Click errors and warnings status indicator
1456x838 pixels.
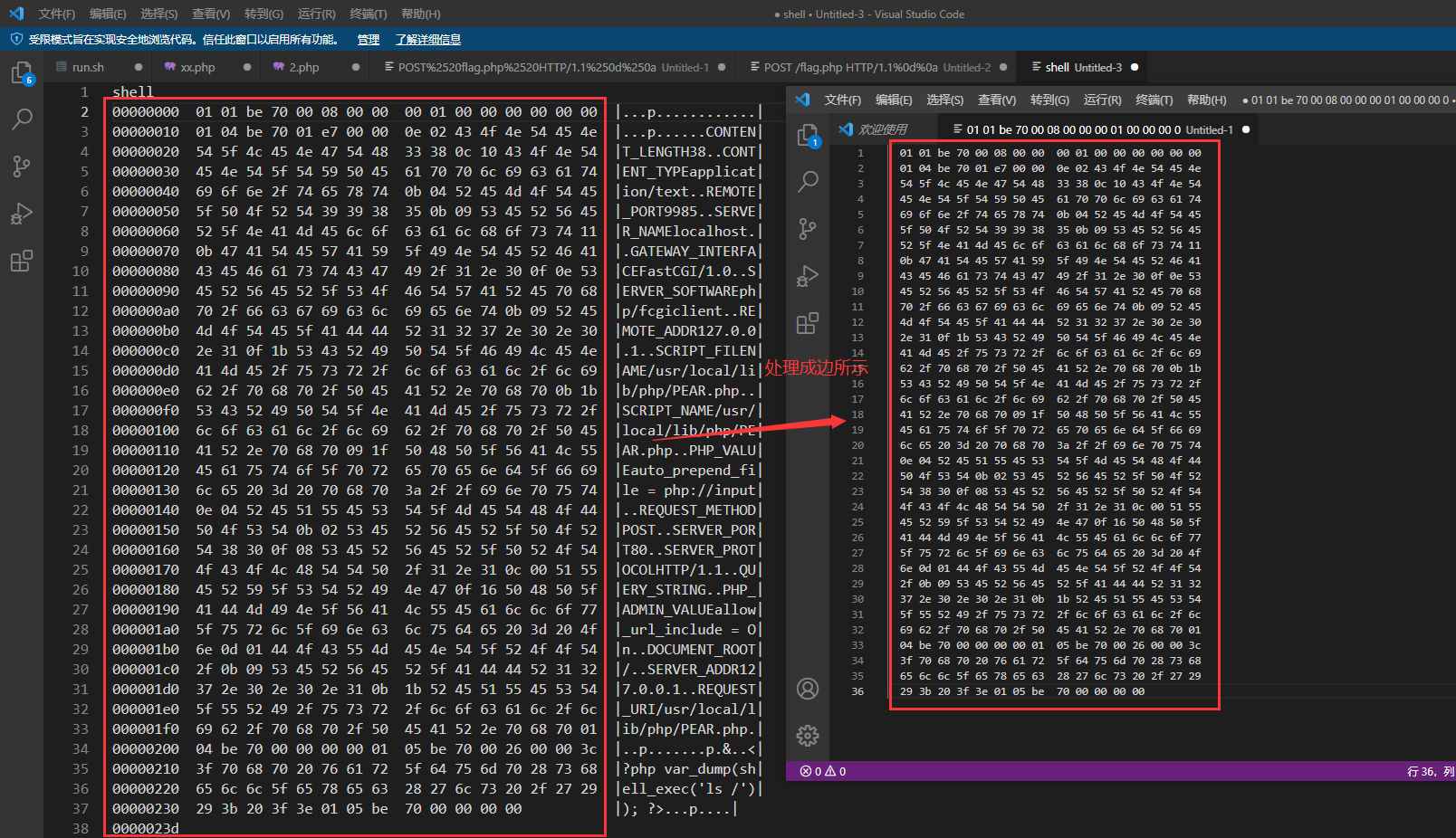coord(823,771)
